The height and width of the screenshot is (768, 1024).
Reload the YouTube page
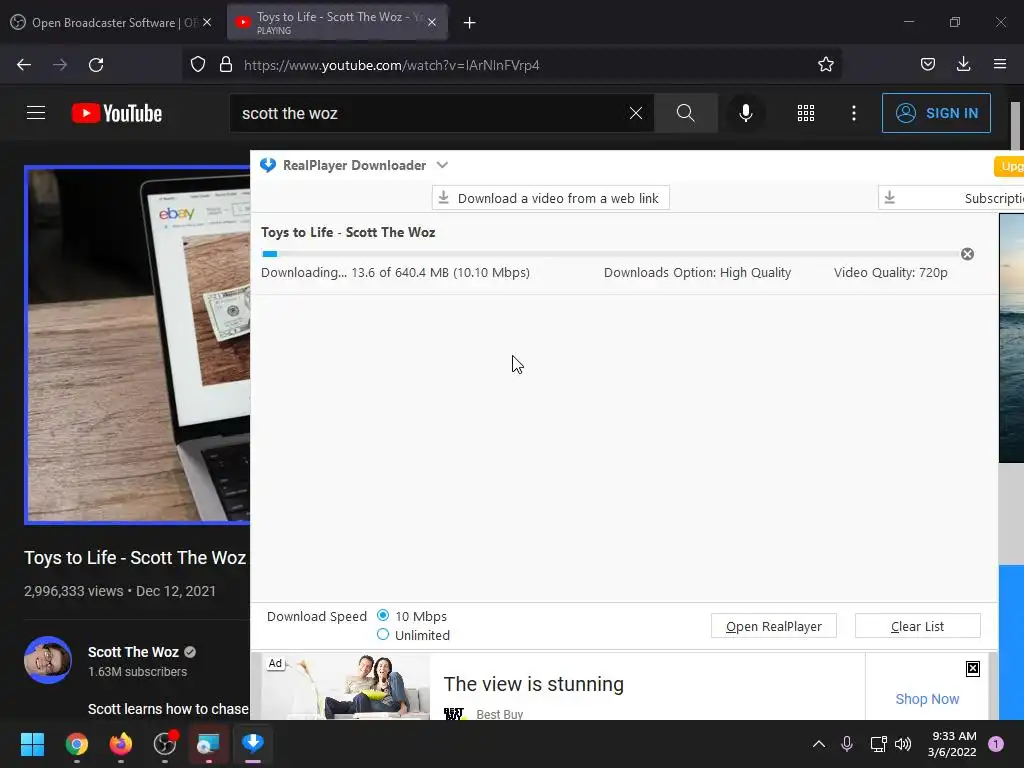pyautogui.click(x=96, y=65)
